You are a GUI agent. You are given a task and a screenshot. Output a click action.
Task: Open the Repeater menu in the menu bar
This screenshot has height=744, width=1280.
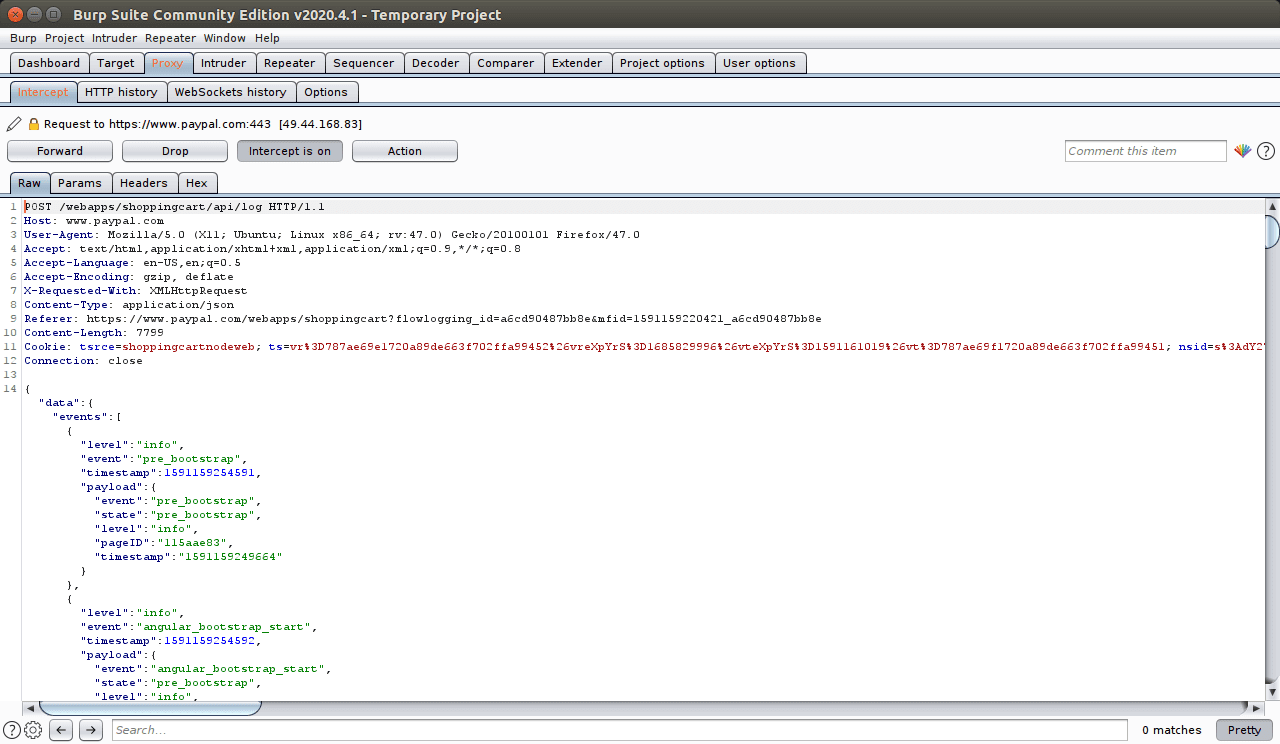coord(170,37)
